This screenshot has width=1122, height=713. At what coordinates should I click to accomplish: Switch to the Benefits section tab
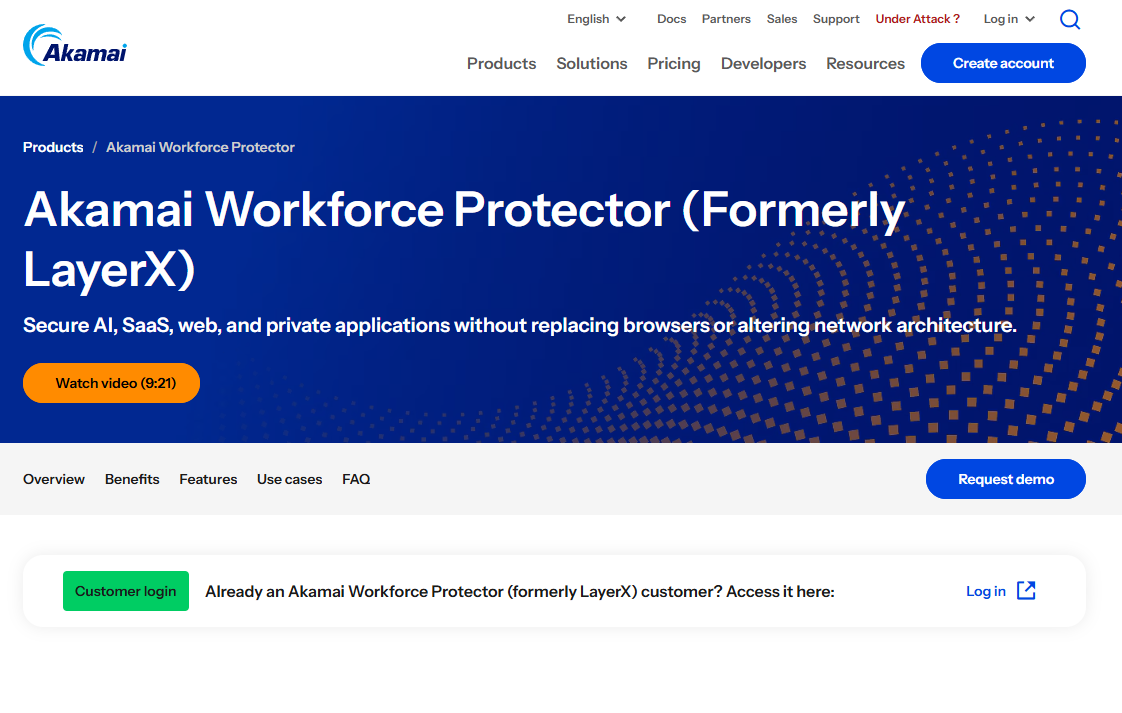(x=132, y=480)
